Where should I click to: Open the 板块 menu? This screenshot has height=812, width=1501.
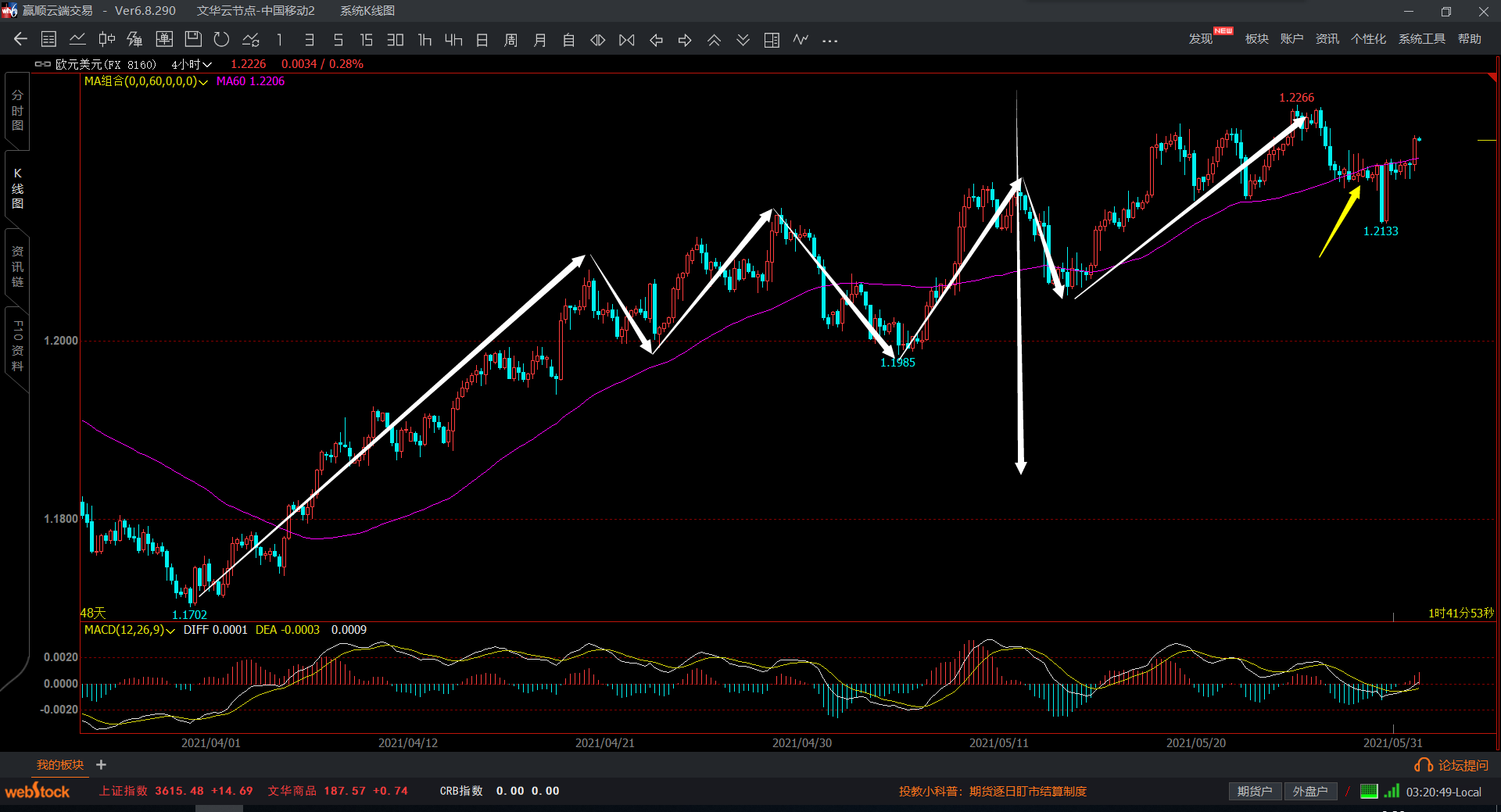click(x=1257, y=39)
